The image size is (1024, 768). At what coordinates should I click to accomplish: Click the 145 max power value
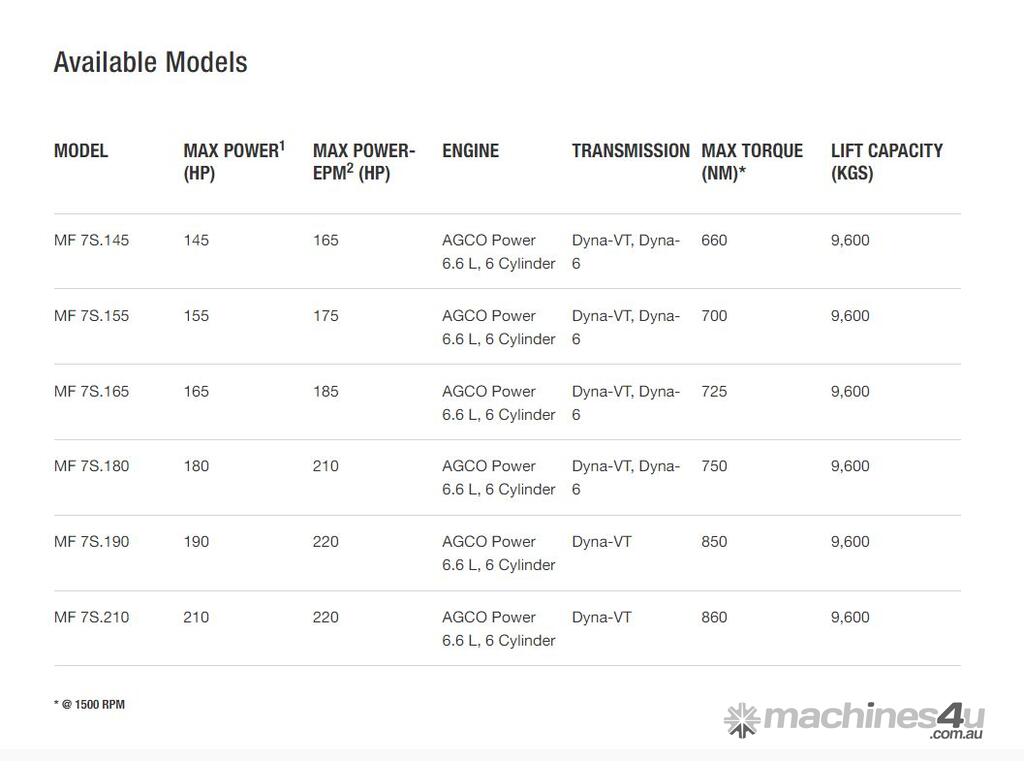196,240
